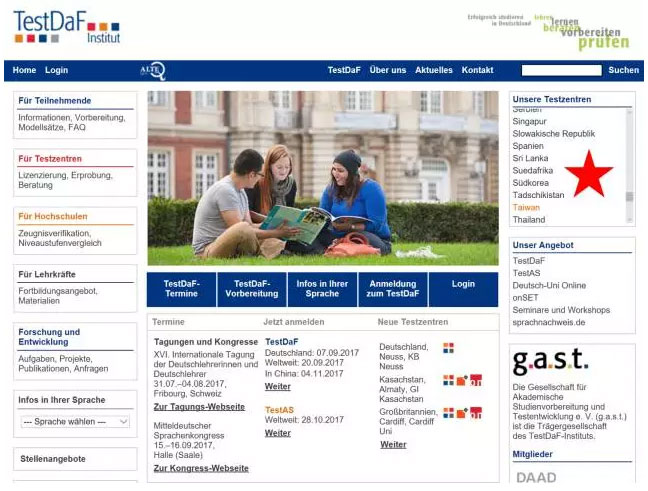648x491 pixels.
Task: Select Singapur in the Testzentren list
Action: pyautogui.click(x=529, y=122)
